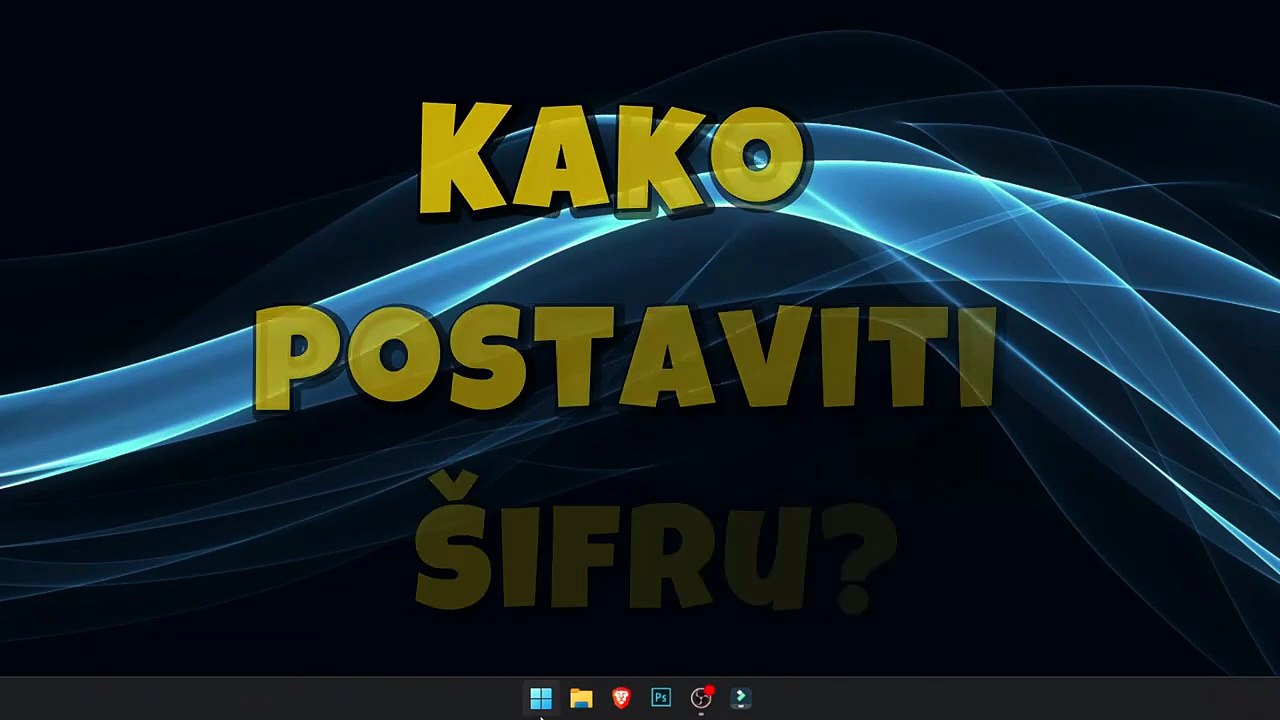Switch to OBS Studio in the taskbar
This screenshot has width=1280, height=720.
point(701,698)
